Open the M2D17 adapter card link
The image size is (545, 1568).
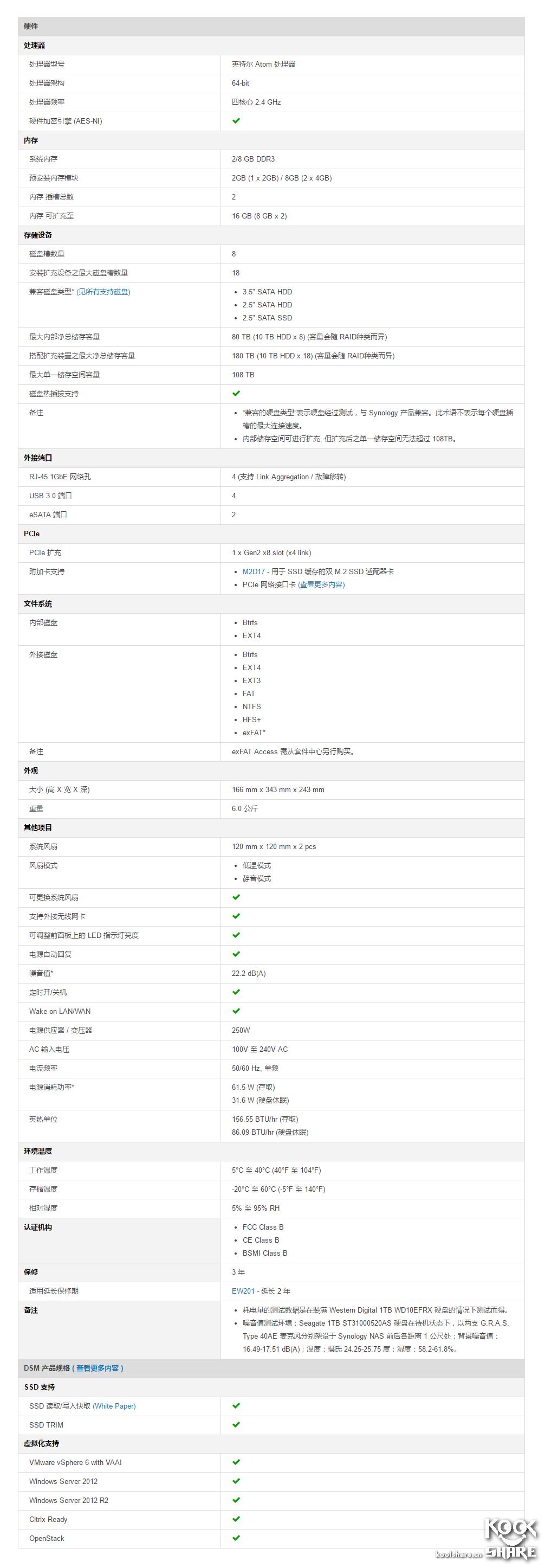tap(254, 571)
